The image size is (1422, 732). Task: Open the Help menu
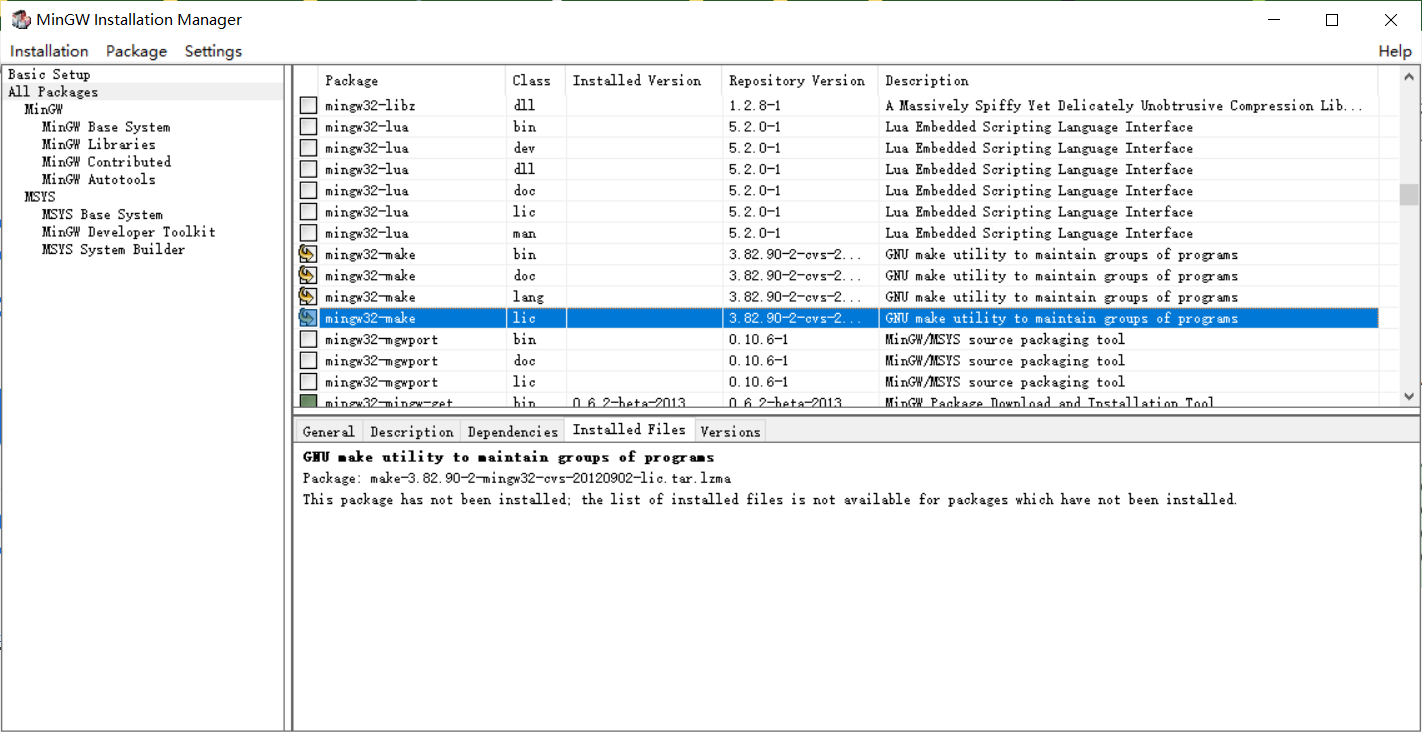coord(1395,51)
